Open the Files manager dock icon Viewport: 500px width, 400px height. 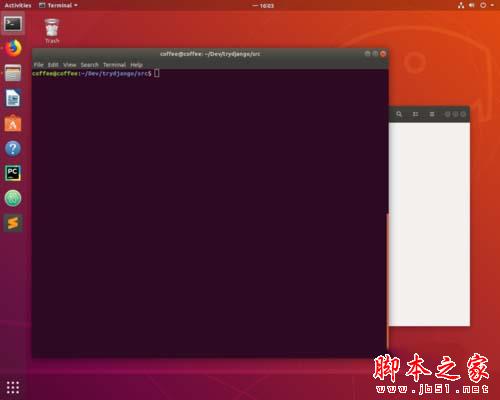point(13,73)
